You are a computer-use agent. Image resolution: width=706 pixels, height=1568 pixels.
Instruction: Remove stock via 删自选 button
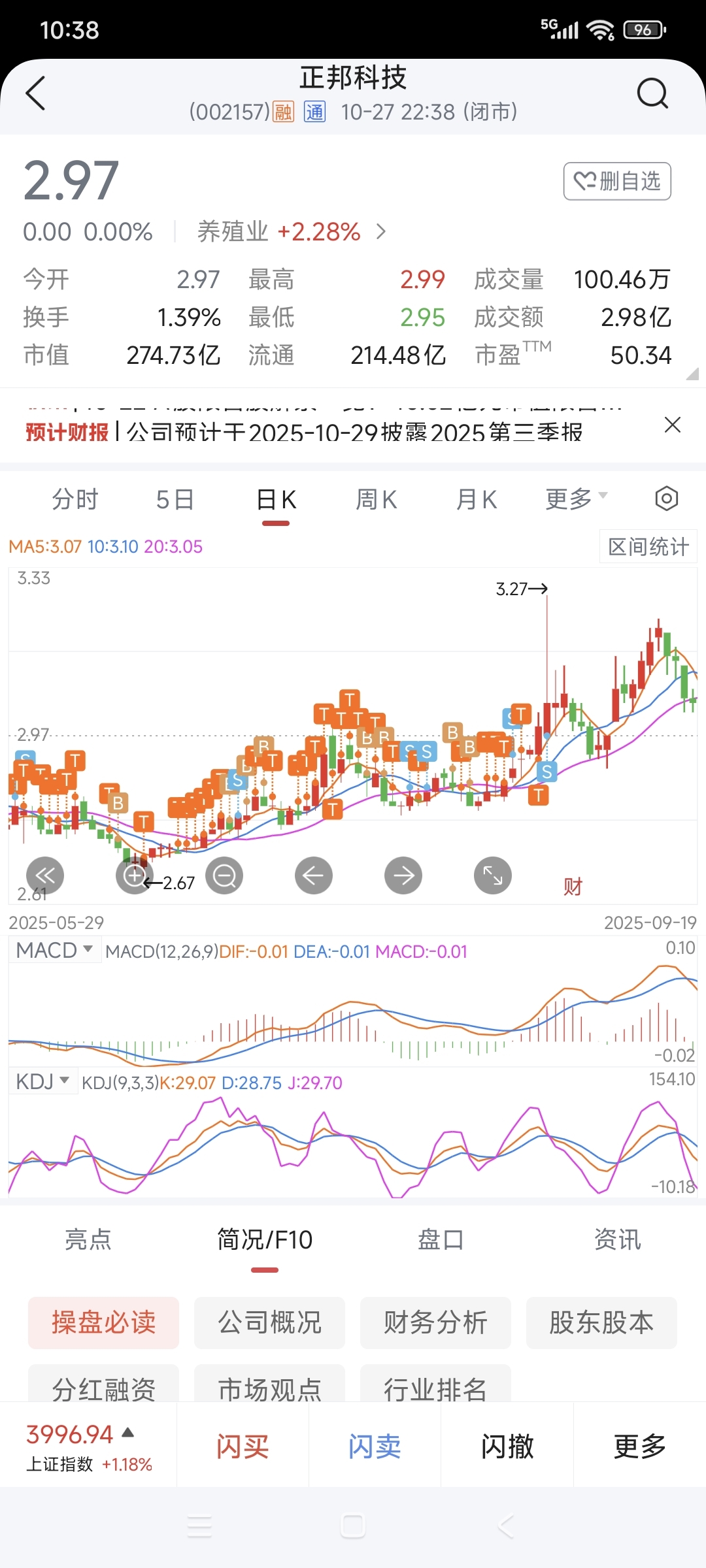click(x=617, y=181)
